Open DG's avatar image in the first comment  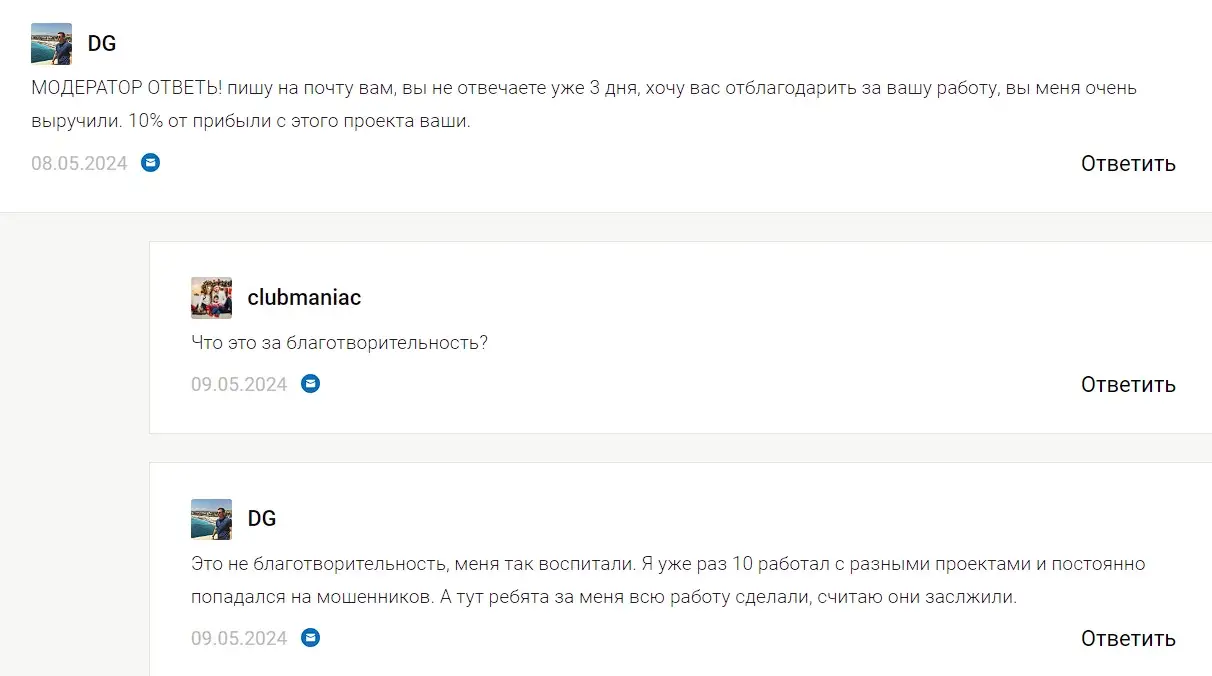[50, 43]
